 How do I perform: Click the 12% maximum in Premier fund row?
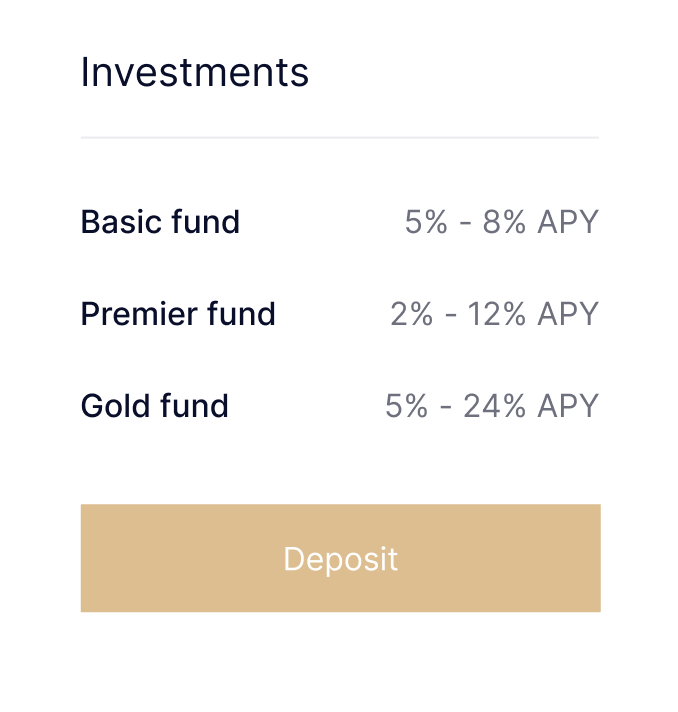tap(497, 314)
